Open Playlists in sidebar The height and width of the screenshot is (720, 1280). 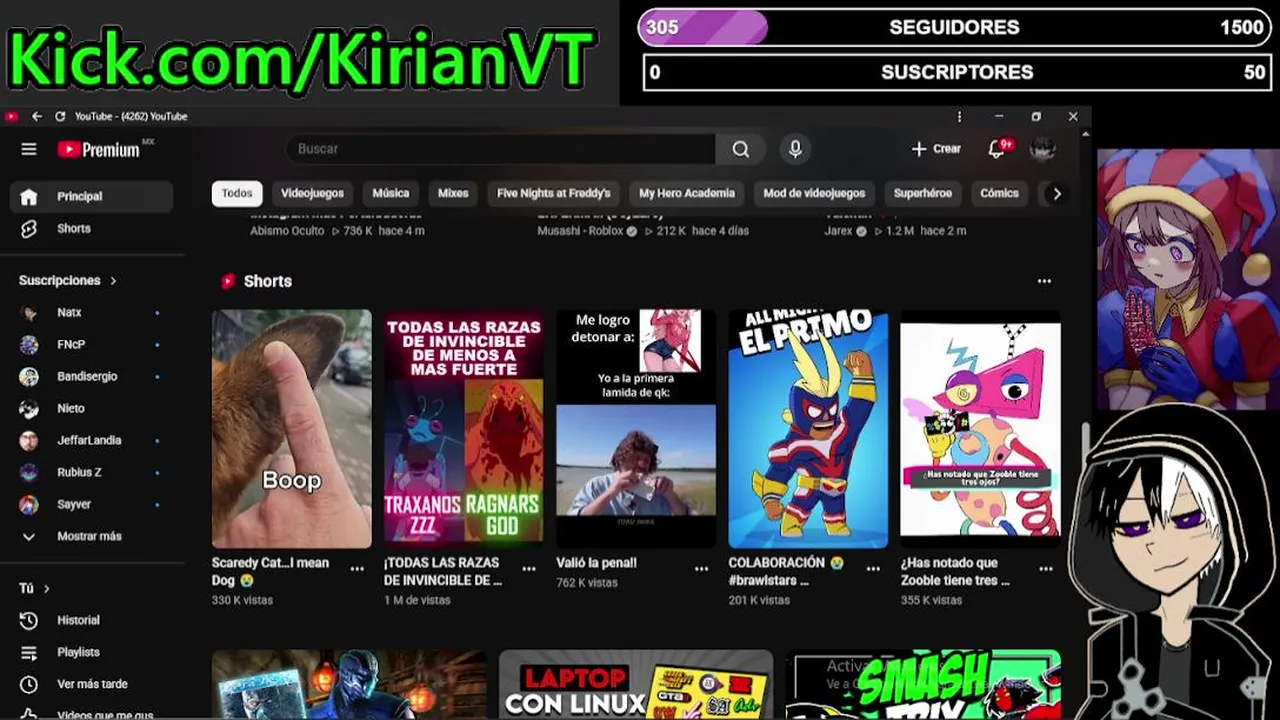click(x=92, y=652)
